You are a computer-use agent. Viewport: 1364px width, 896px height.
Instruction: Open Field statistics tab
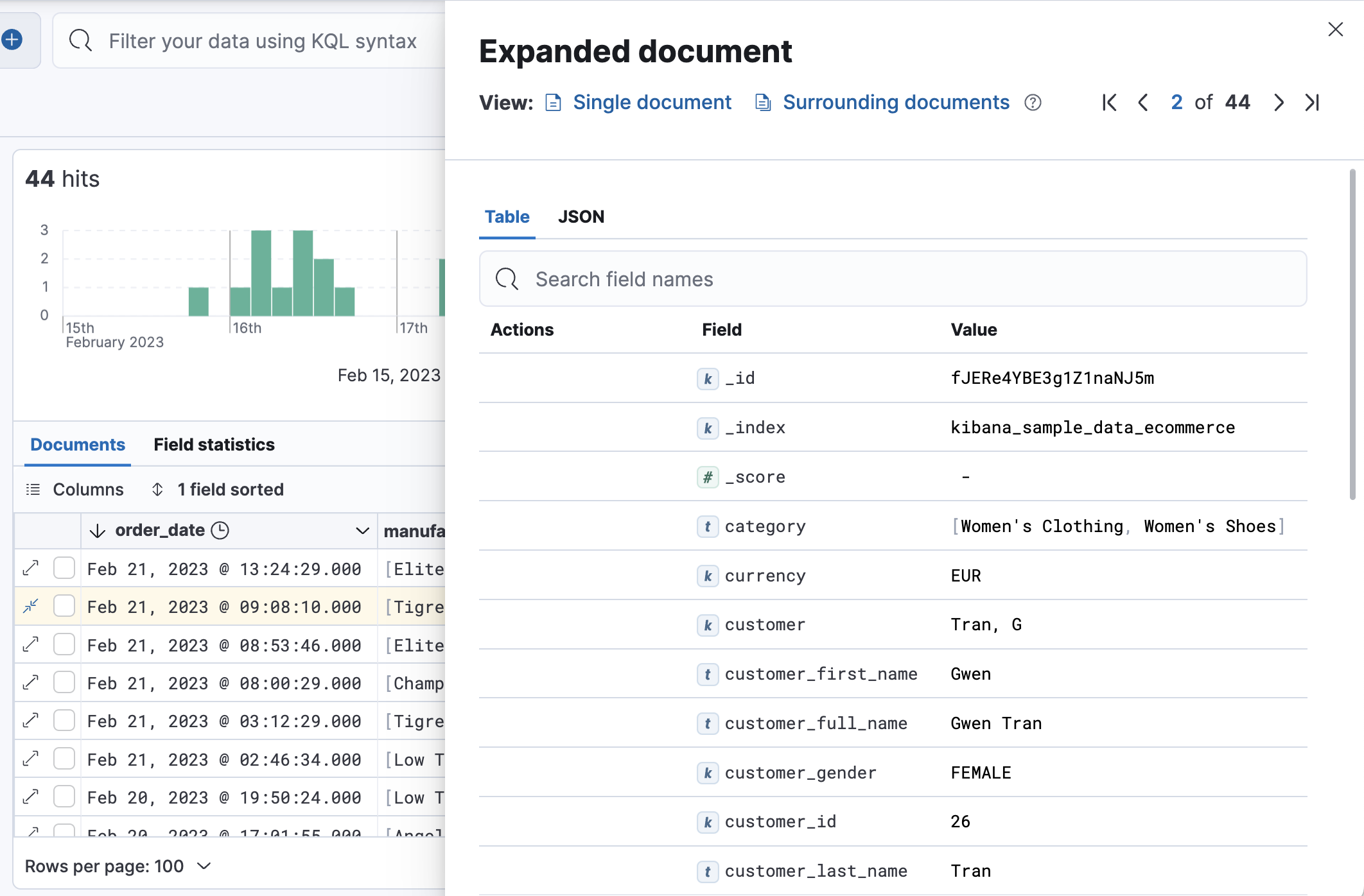(214, 444)
